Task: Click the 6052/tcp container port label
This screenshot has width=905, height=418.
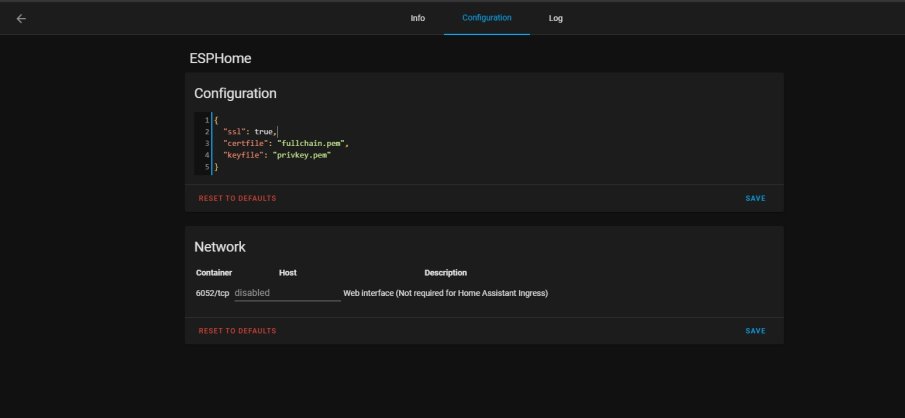Action: (x=212, y=293)
